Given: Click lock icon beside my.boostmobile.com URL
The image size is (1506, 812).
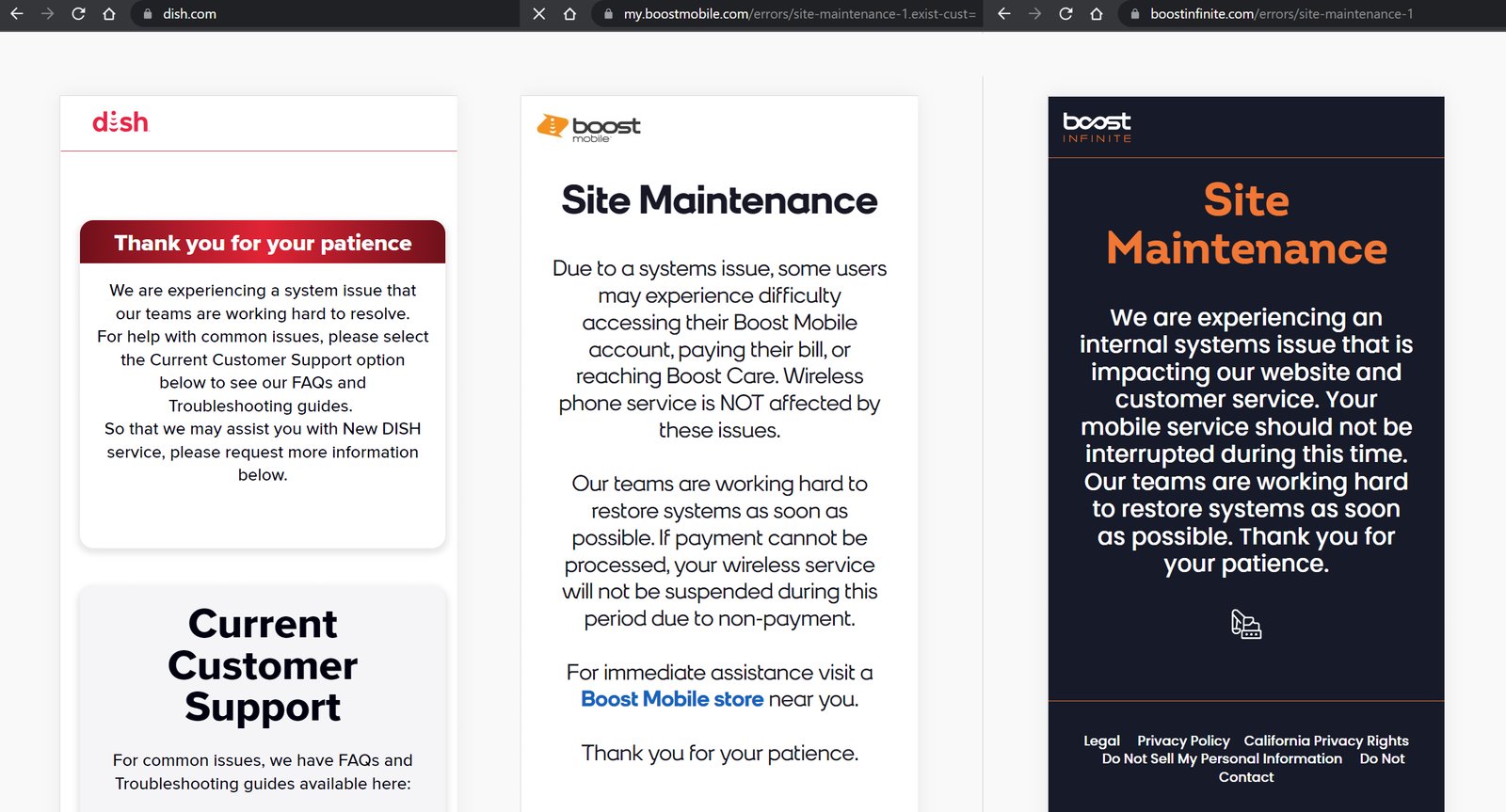Looking at the screenshot, I should pyautogui.click(x=608, y=14).
